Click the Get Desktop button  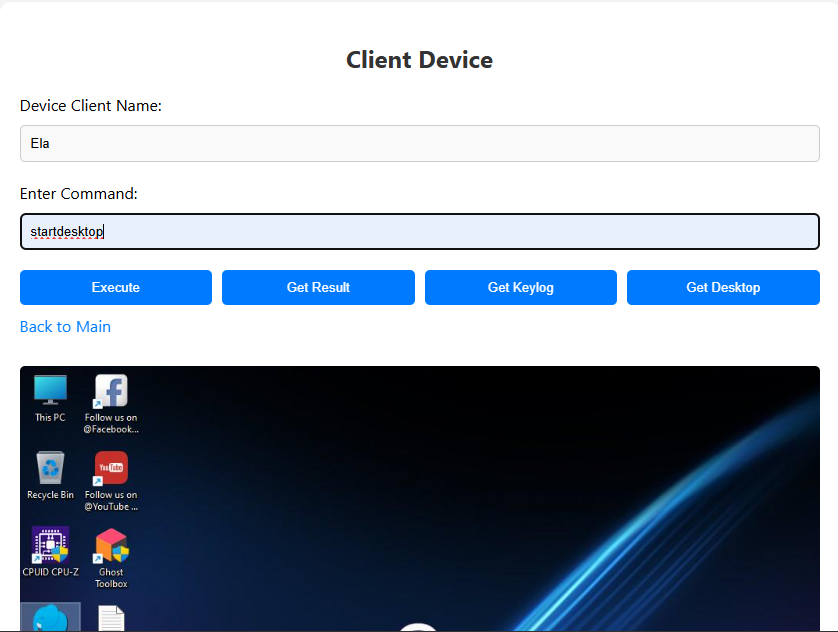point(723,287)
